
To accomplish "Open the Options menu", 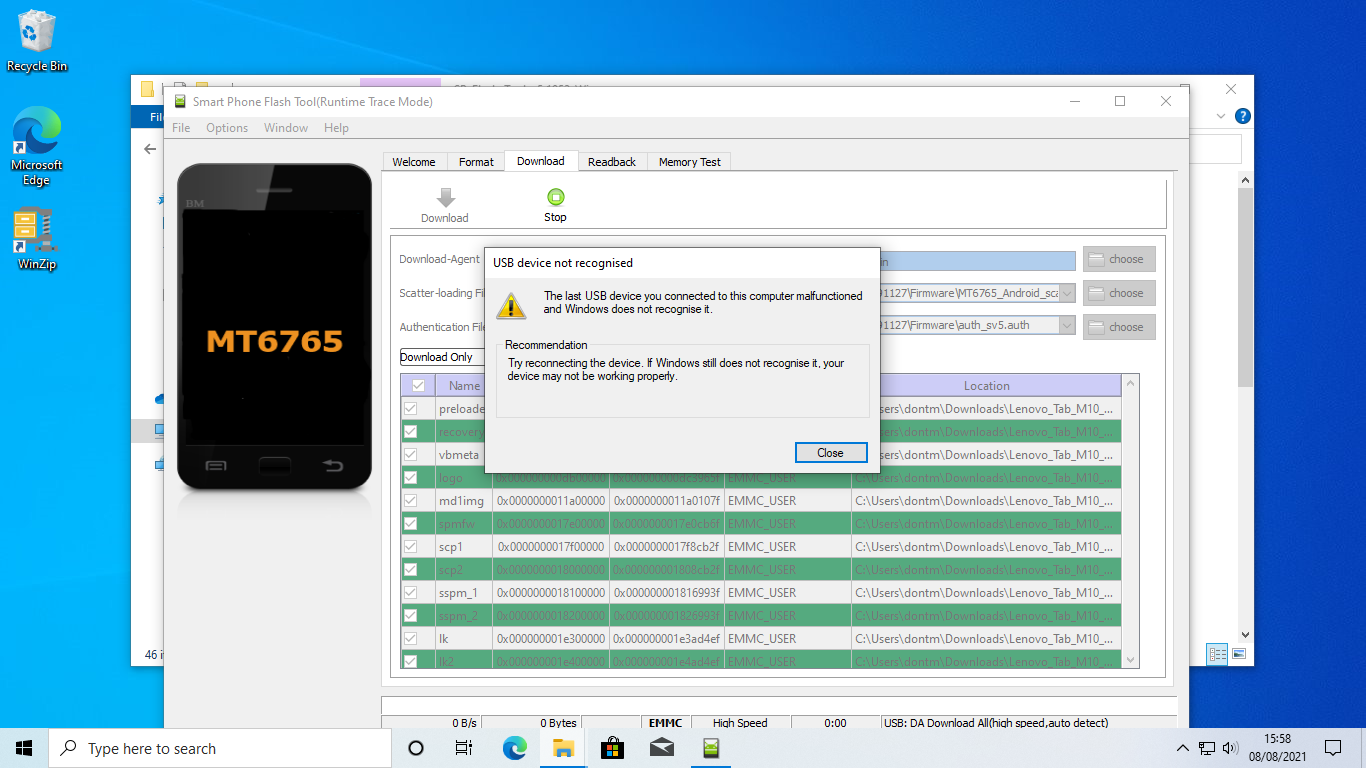I will [x=227, y=128].
